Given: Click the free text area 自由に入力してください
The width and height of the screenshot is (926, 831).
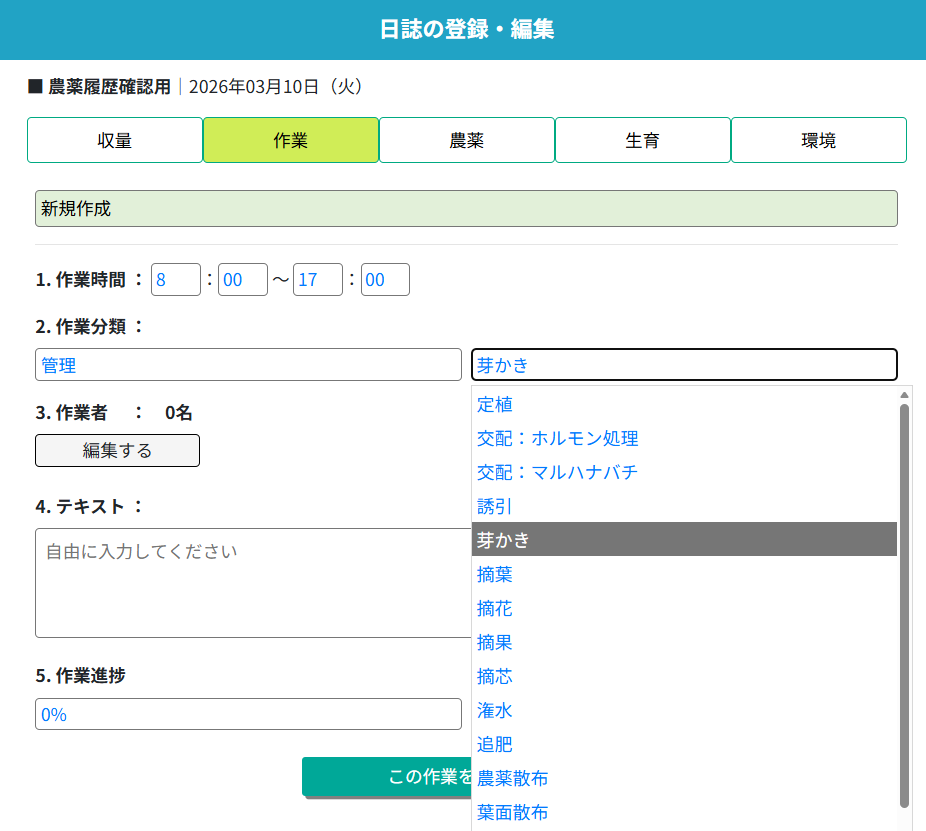Looking at the screenshot, I should click(x=254, y=583).
